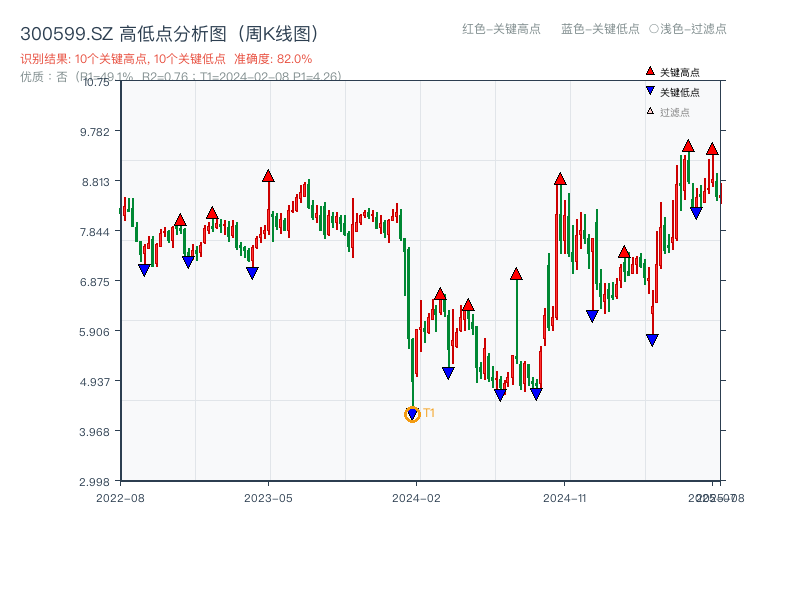The width and height of the screenshot is (800, 600).
Task: Click the 2022-08 x-axis date label
Action: 120,497
